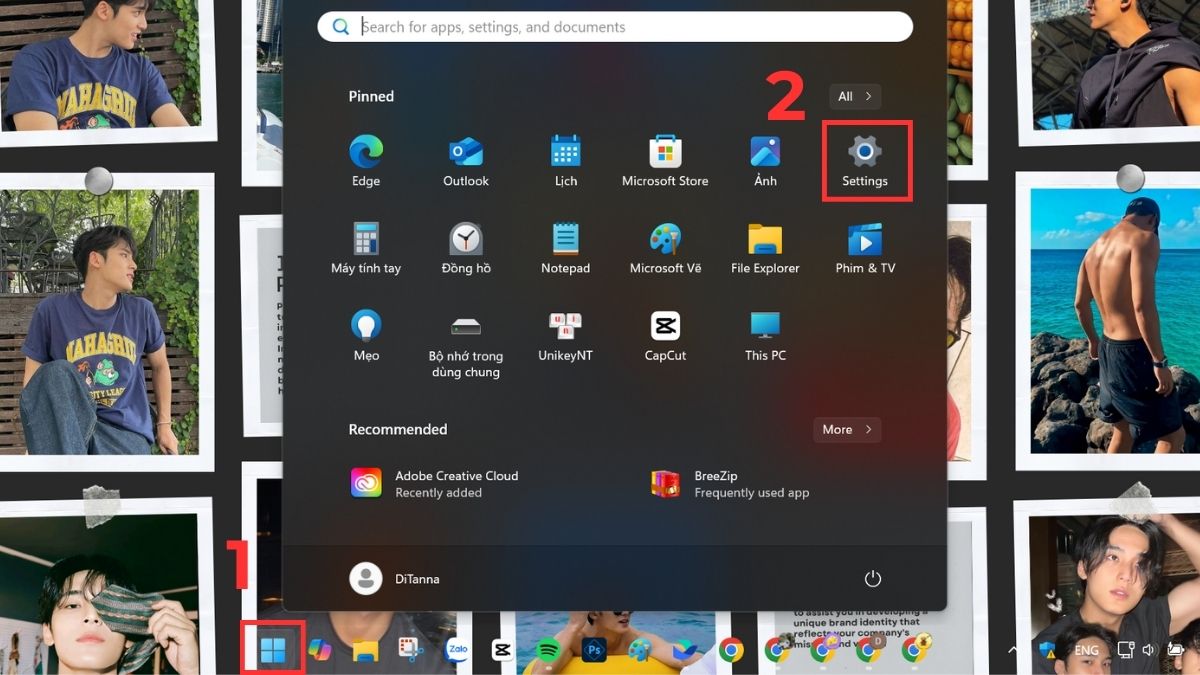Launch Google Chrome from the taskbar
The image size is (1200, 675).
732,650
